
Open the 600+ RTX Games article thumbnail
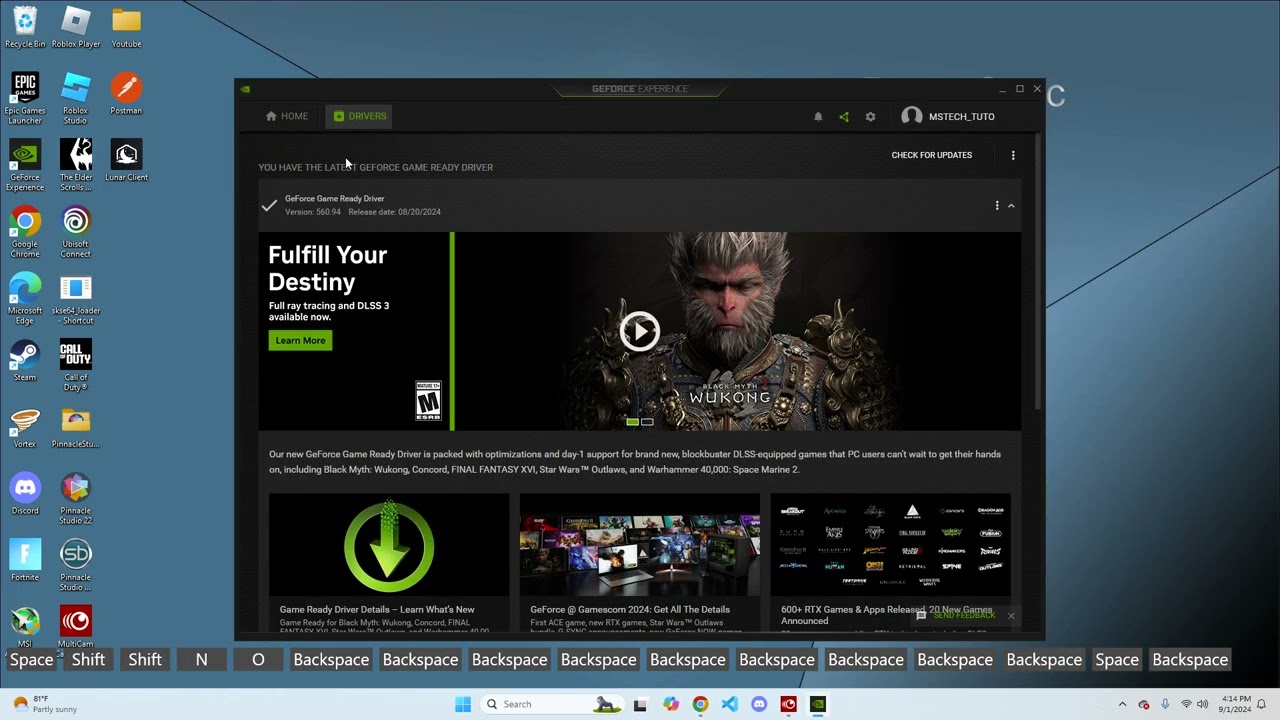[x=891, y=545]
